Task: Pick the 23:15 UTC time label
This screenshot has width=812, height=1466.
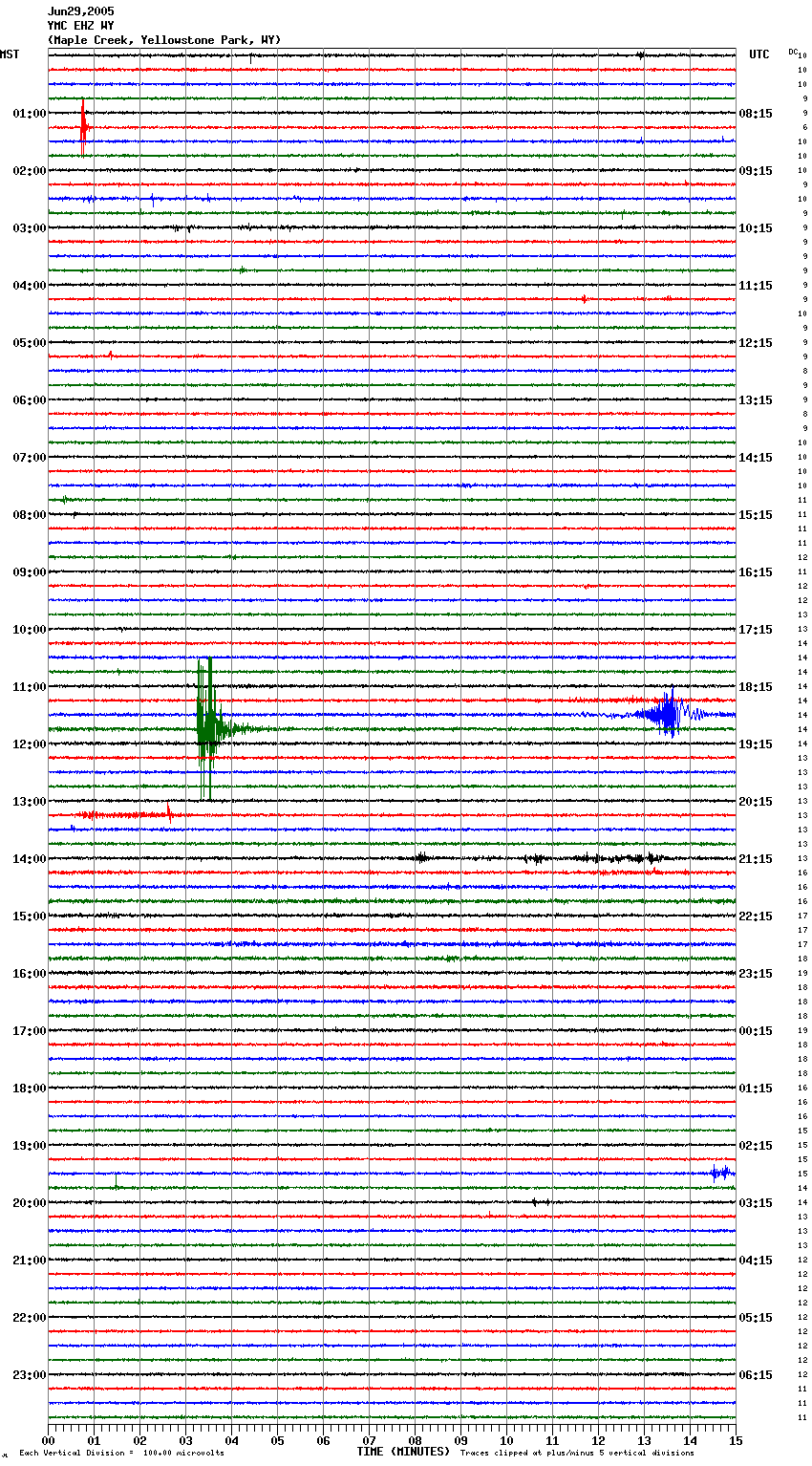Action: click(x=756, y=974)
